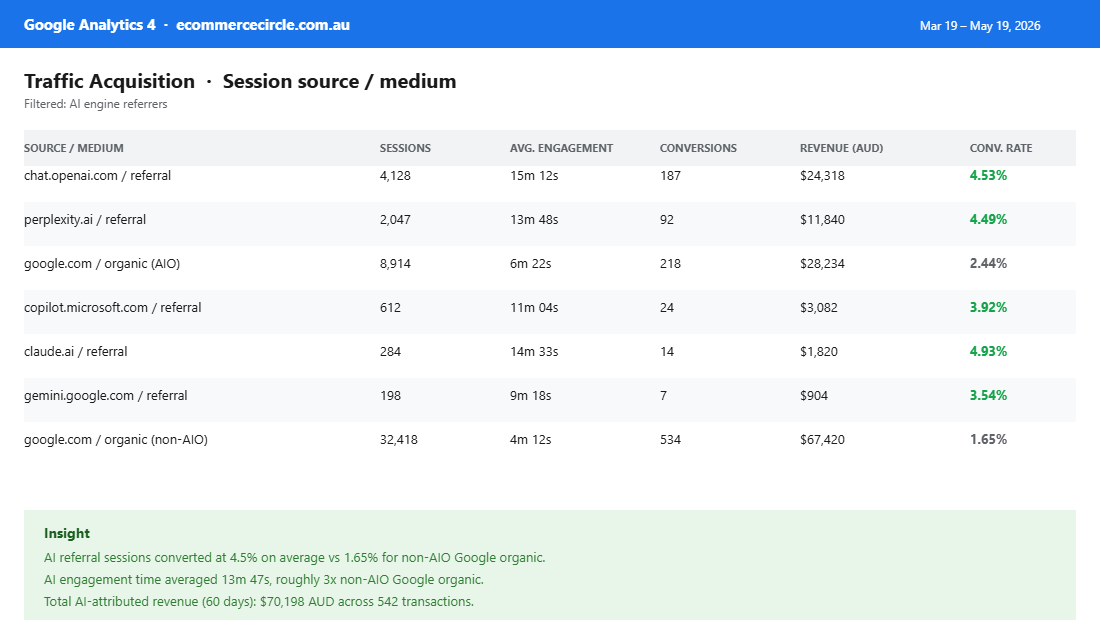Click the 284 sessions value
The width and height of the screenshot is (1100, 640).
pos(390,352)
